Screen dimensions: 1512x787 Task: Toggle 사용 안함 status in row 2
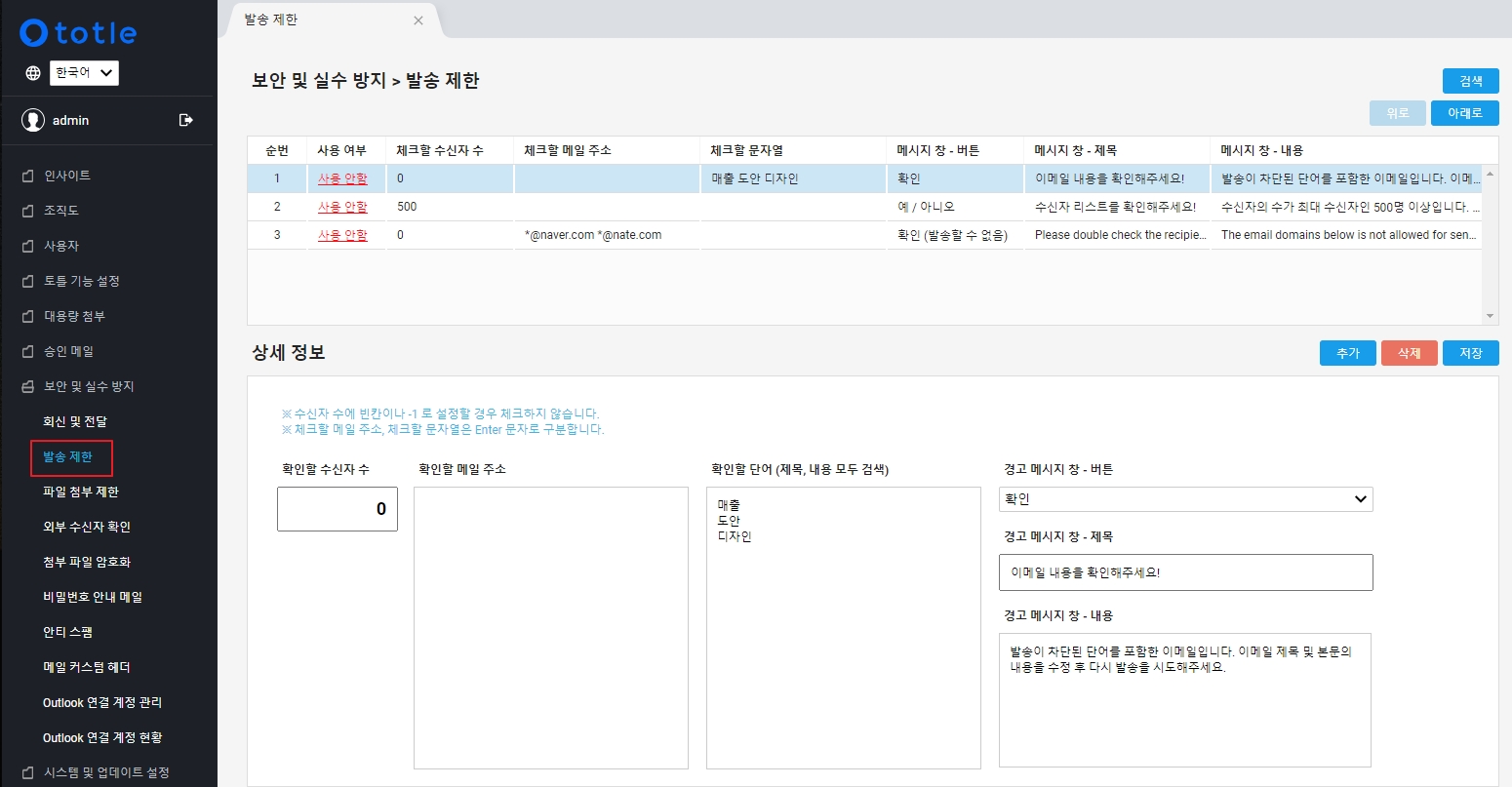click(342, 207)
